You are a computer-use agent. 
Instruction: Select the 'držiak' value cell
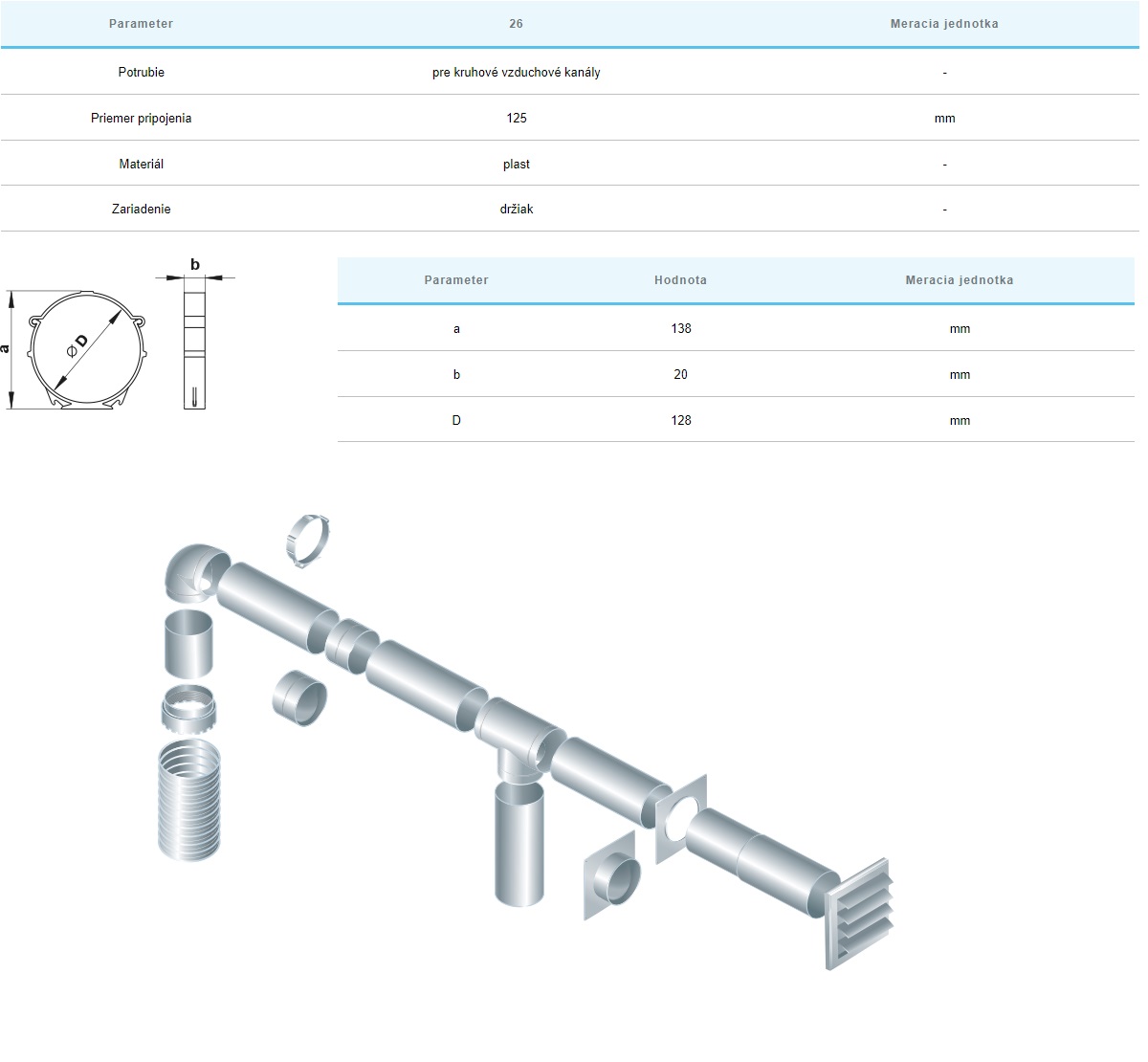point(516,209)
